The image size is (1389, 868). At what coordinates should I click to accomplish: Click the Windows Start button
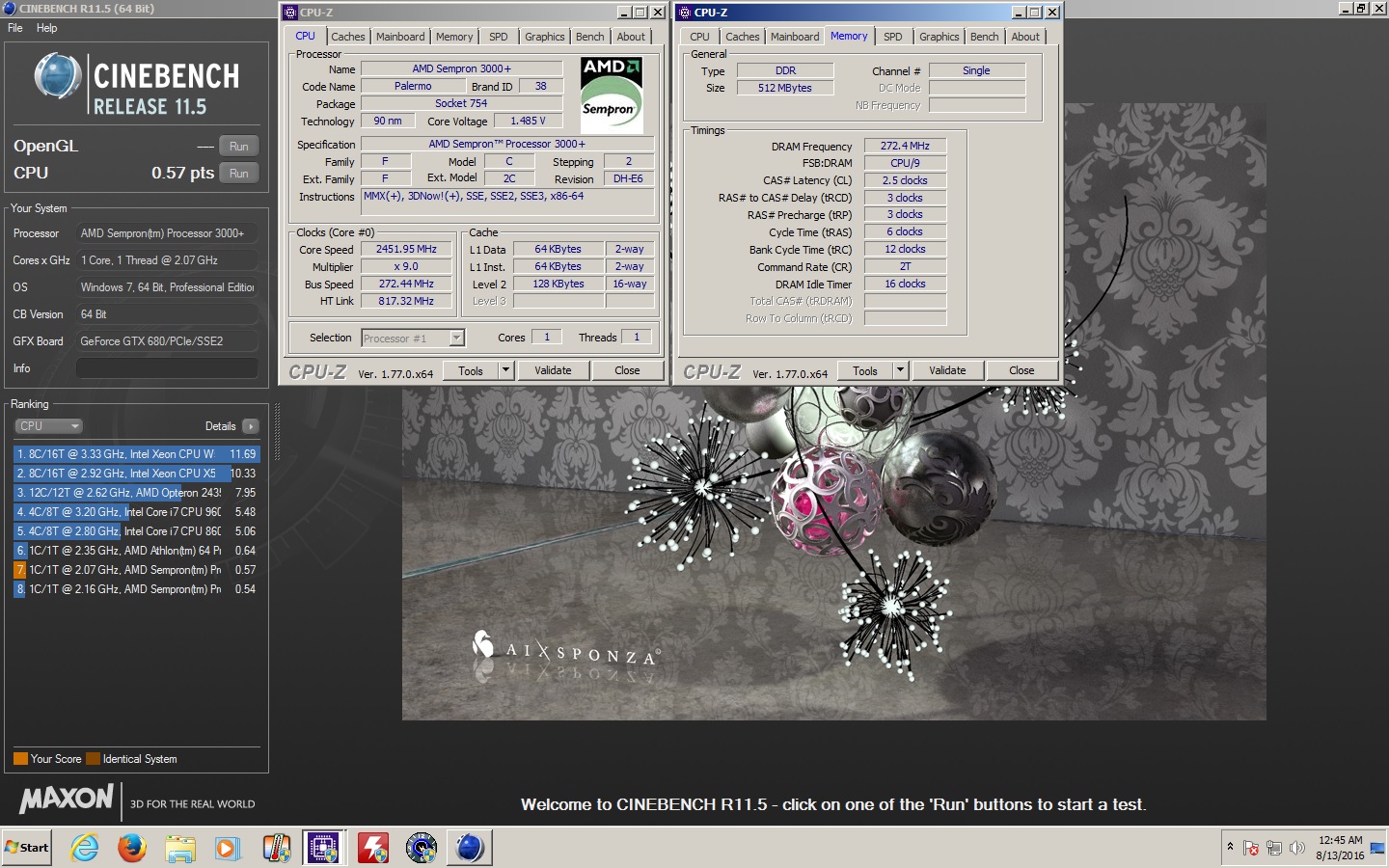[26, 848]
